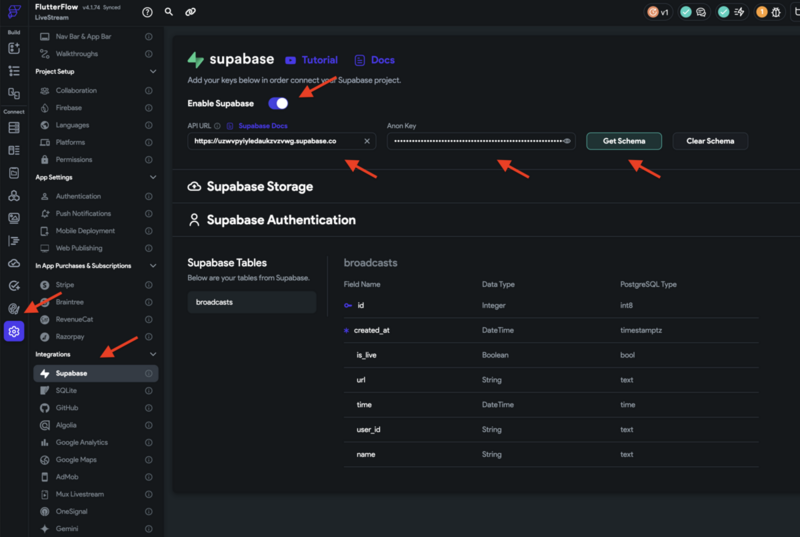This screenshot has height=537, width=800.
Task: Collapse the Integrations section
Action: click(153, 354)
